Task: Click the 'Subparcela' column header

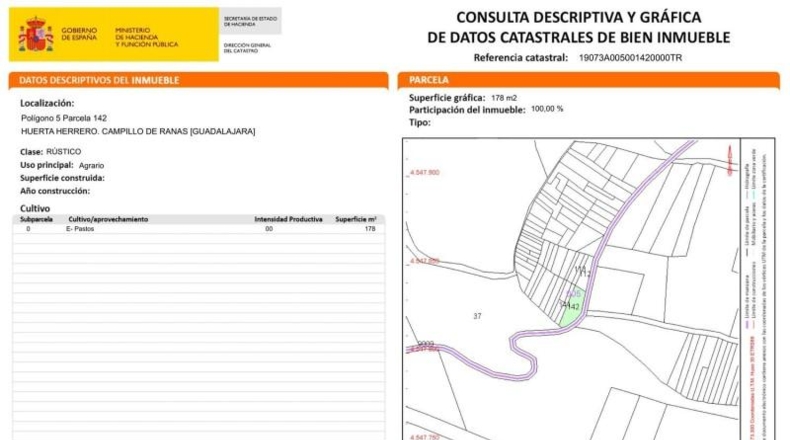Action: tap(36, 220)
